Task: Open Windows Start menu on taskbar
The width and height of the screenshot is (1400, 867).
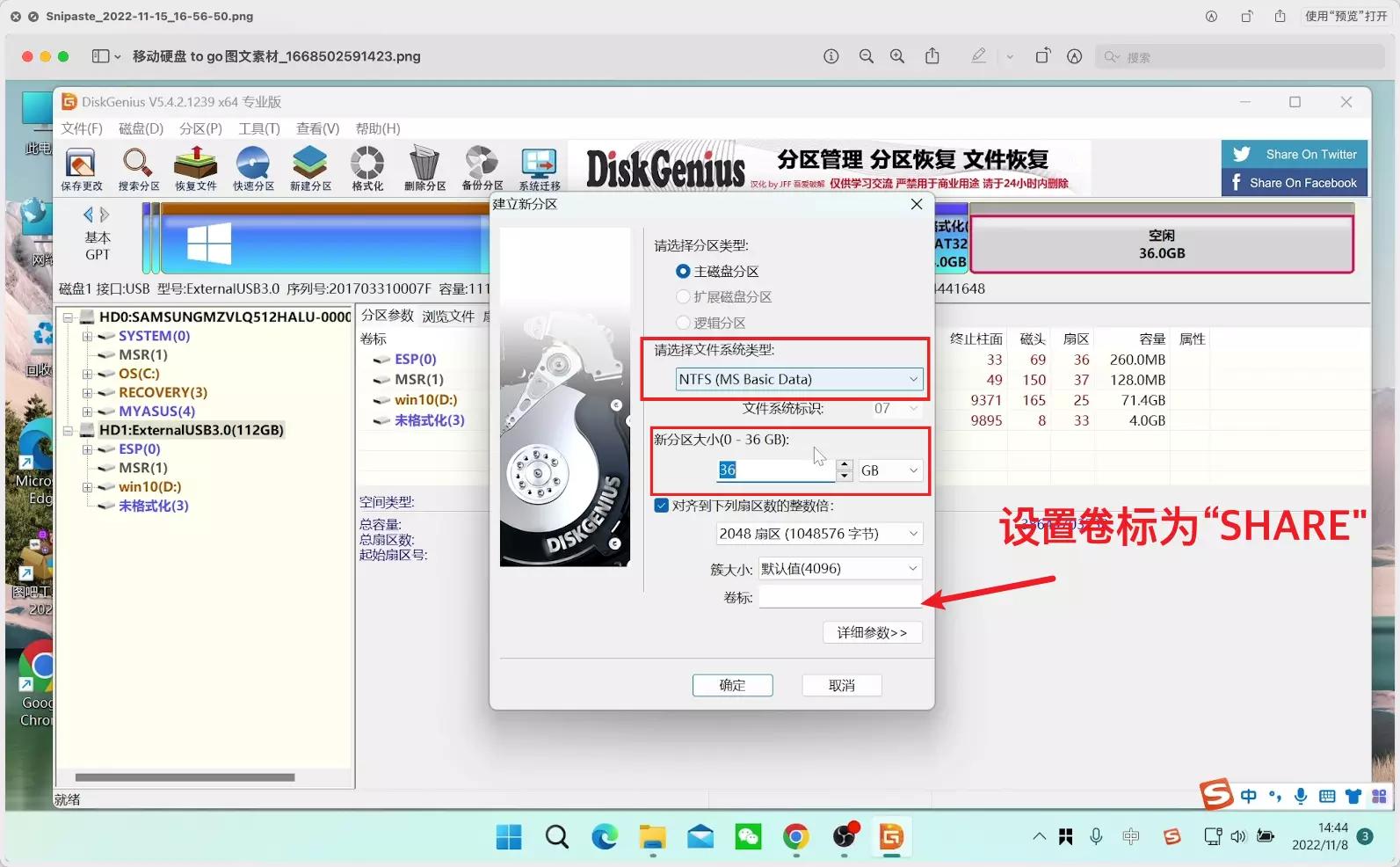Action: pos(509,837)
